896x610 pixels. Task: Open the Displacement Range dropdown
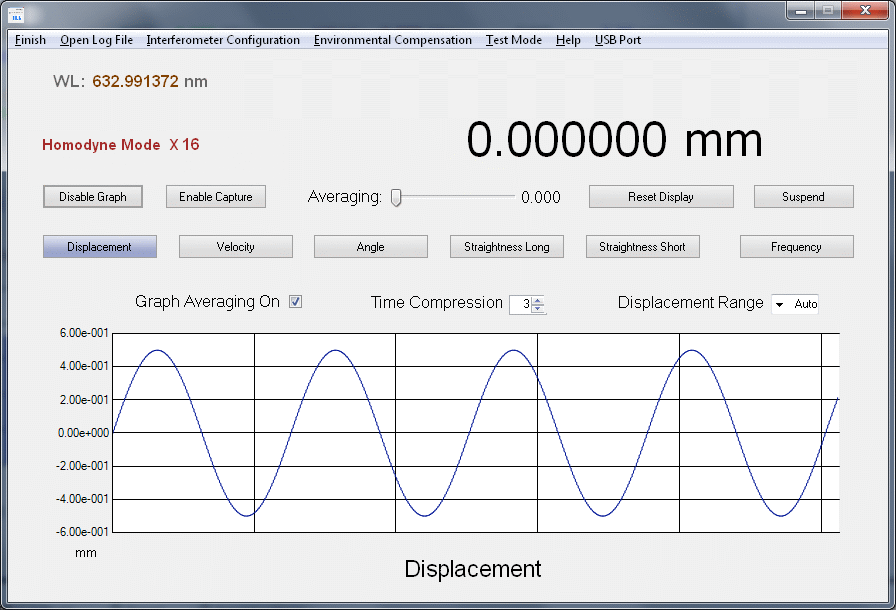(x=779, y=304)
